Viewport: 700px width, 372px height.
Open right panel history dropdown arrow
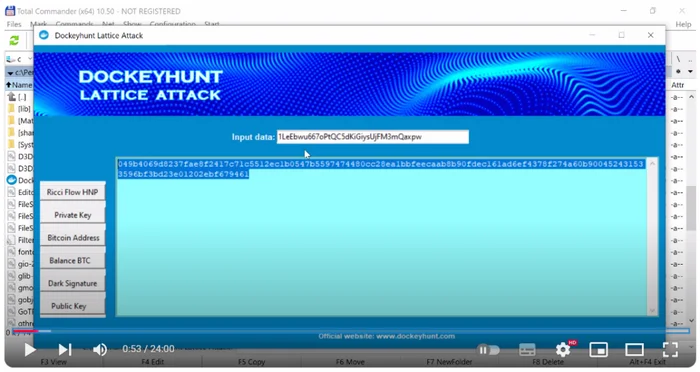(690, 71)
